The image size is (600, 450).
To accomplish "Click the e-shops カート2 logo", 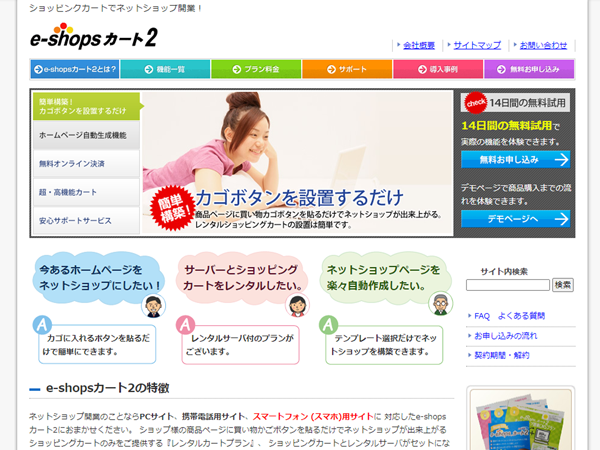I will pyautogui.click(x=94, y=36).
